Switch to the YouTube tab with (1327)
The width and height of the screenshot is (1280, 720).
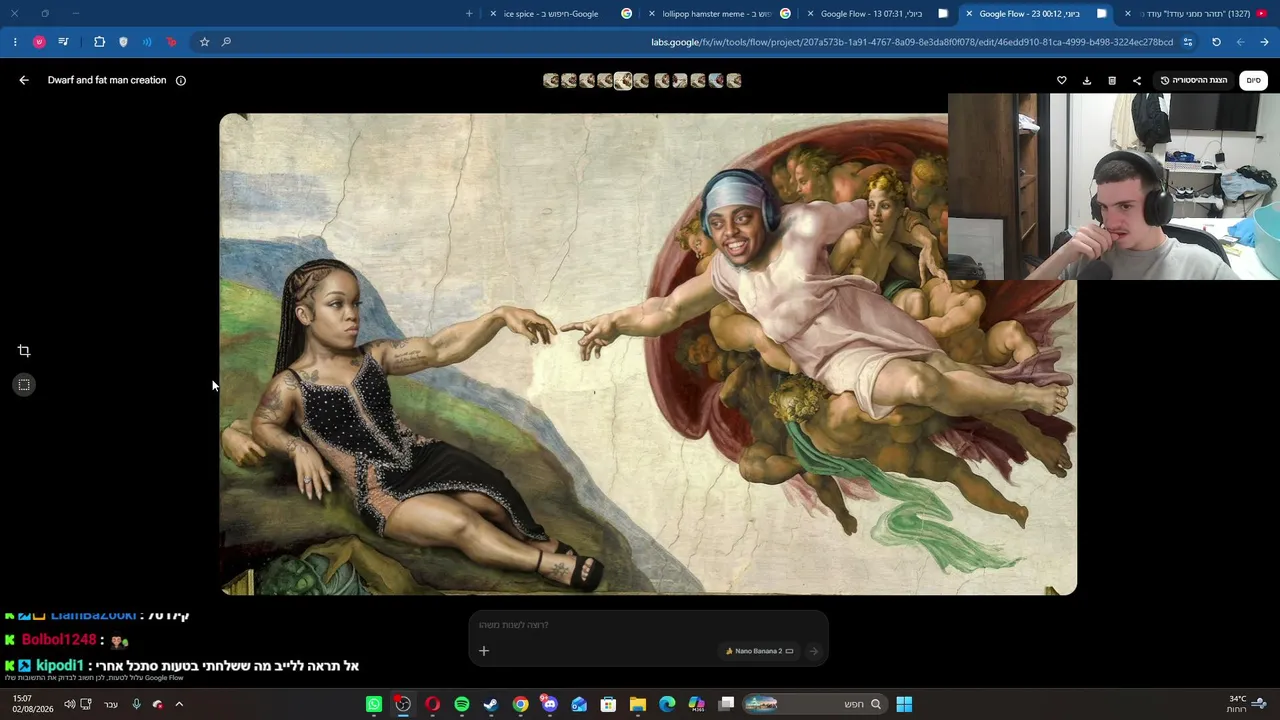(1195, 14)
